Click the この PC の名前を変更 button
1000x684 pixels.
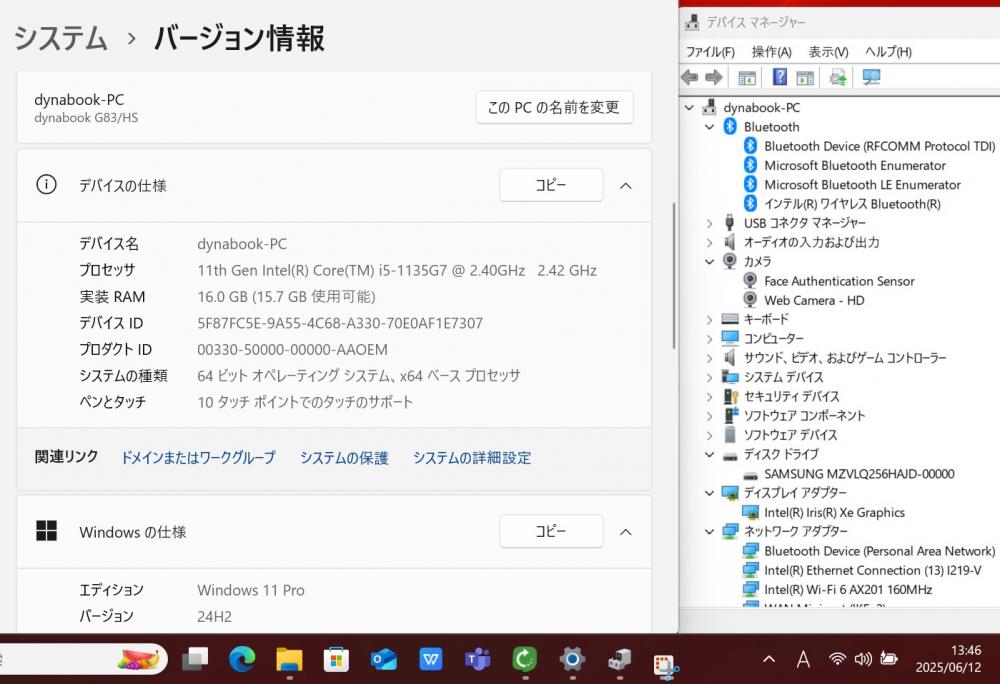(554, 107)
